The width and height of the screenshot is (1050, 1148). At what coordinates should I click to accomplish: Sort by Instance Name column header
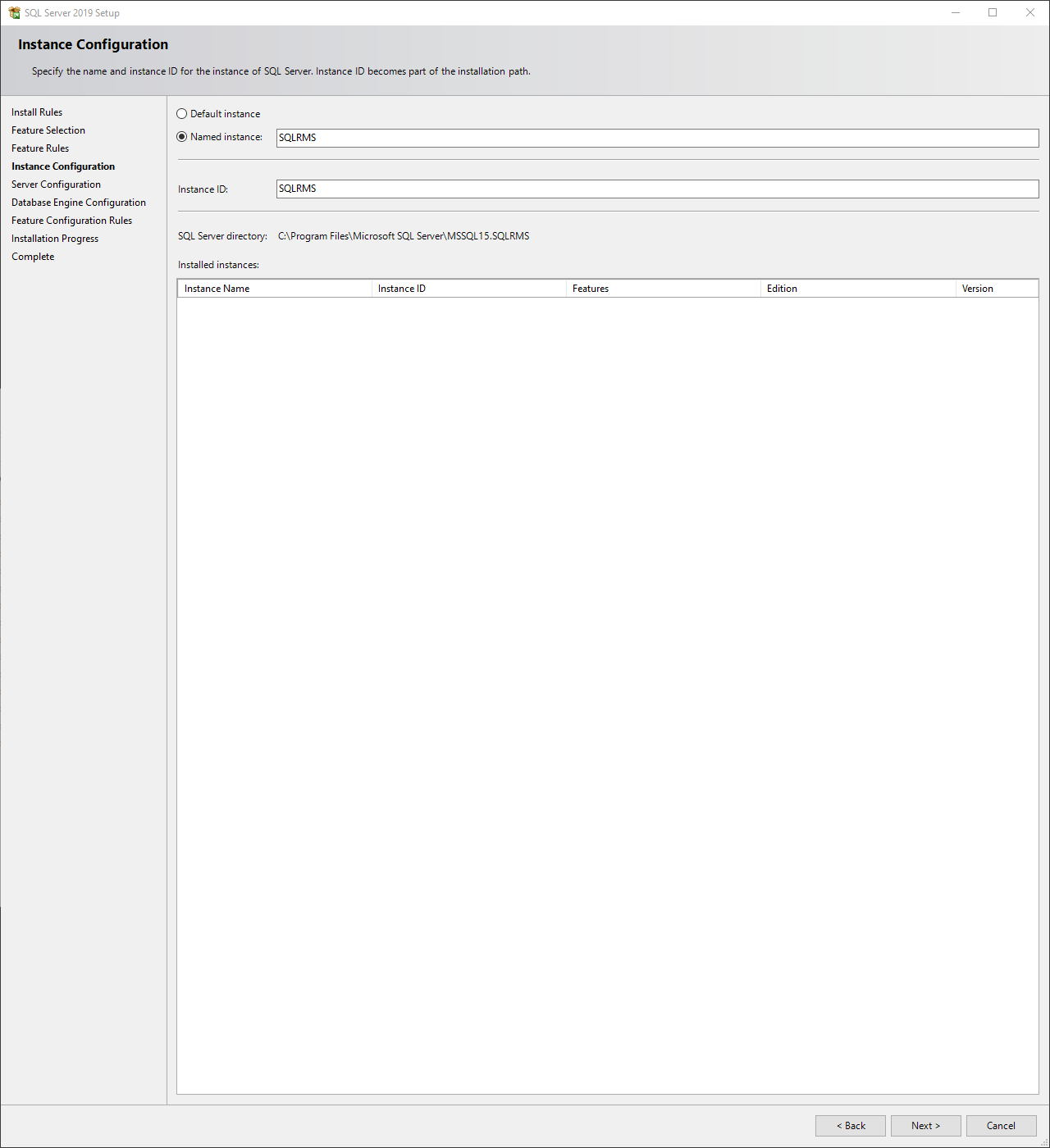[275, 289]
